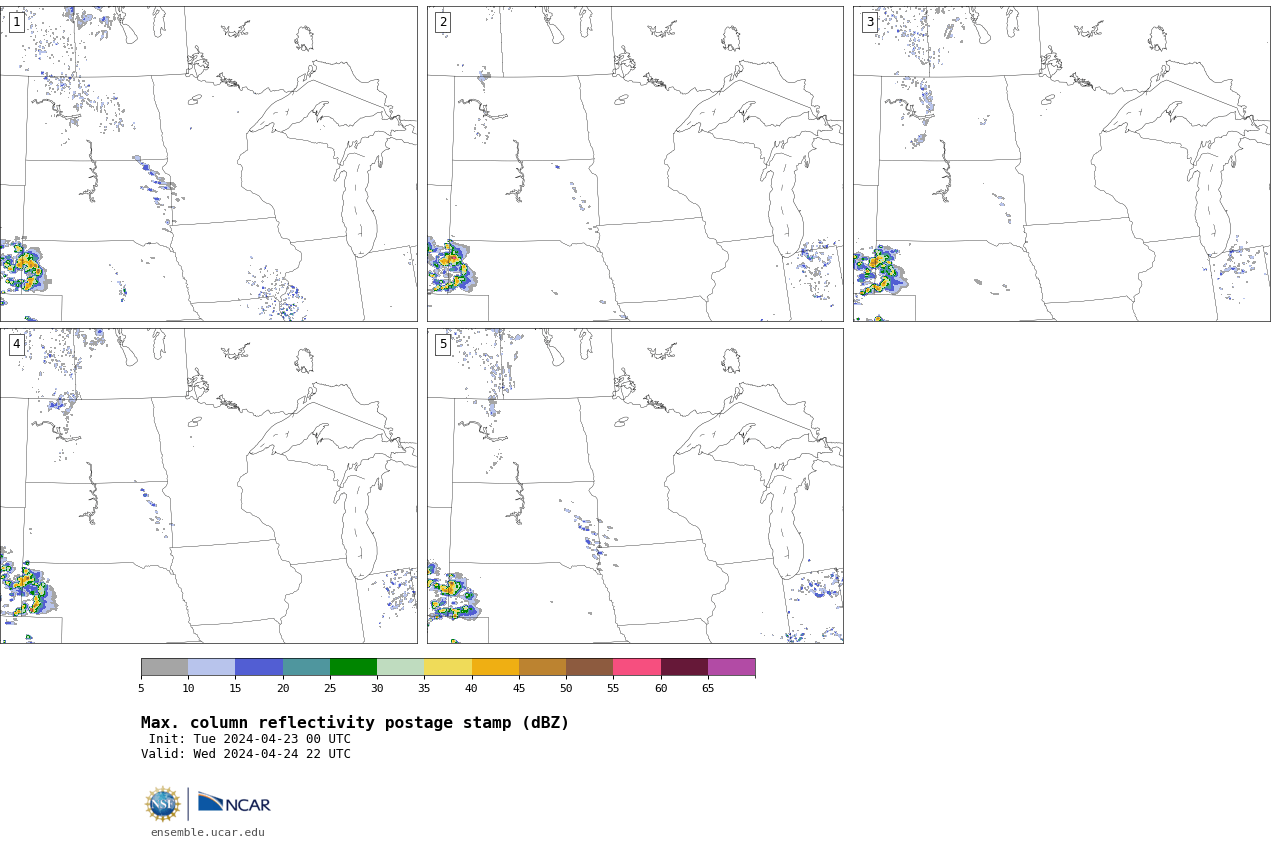Click the colorbar tick label 35
The image size is (1280, 844).
[424, 688]
